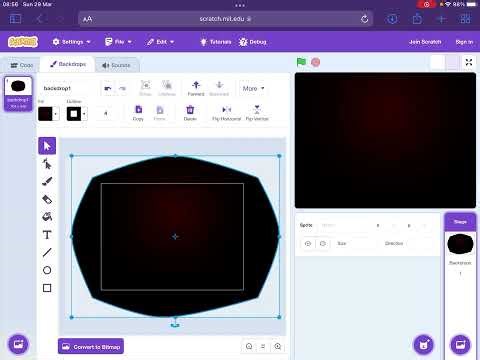Select the Brush tool

(x=47, y=181)
